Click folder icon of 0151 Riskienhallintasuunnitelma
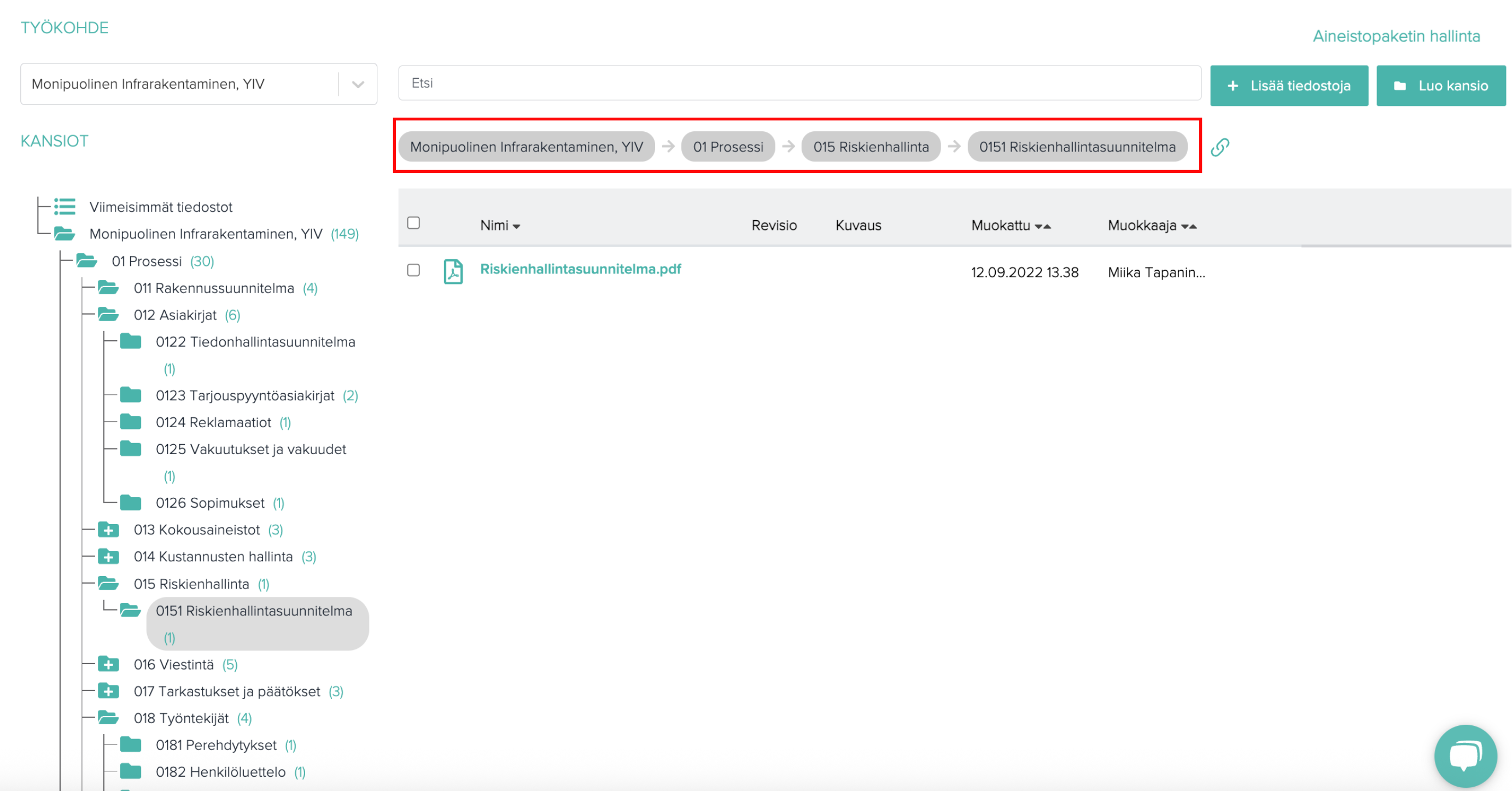The height and width of the screenshot is (791, 1512). pos(131,610)
